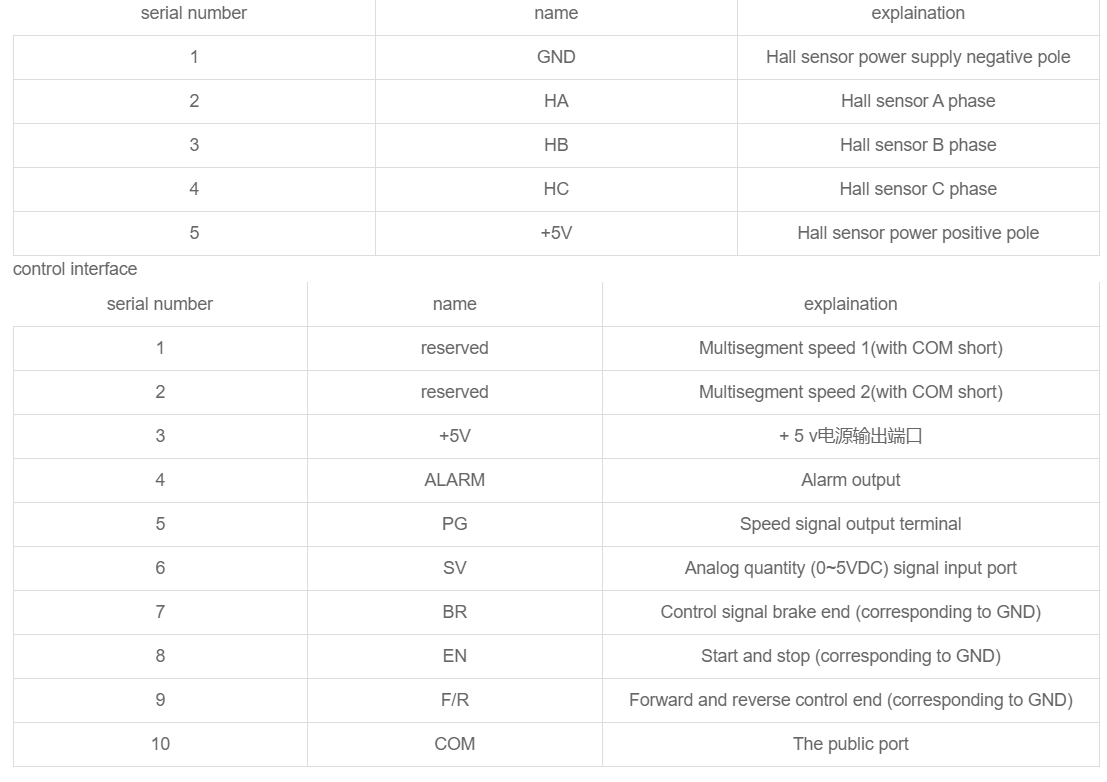This screenshot has width=1107, height=782.
Task: Select the HC name cell
Action: [x=556, y=189]
